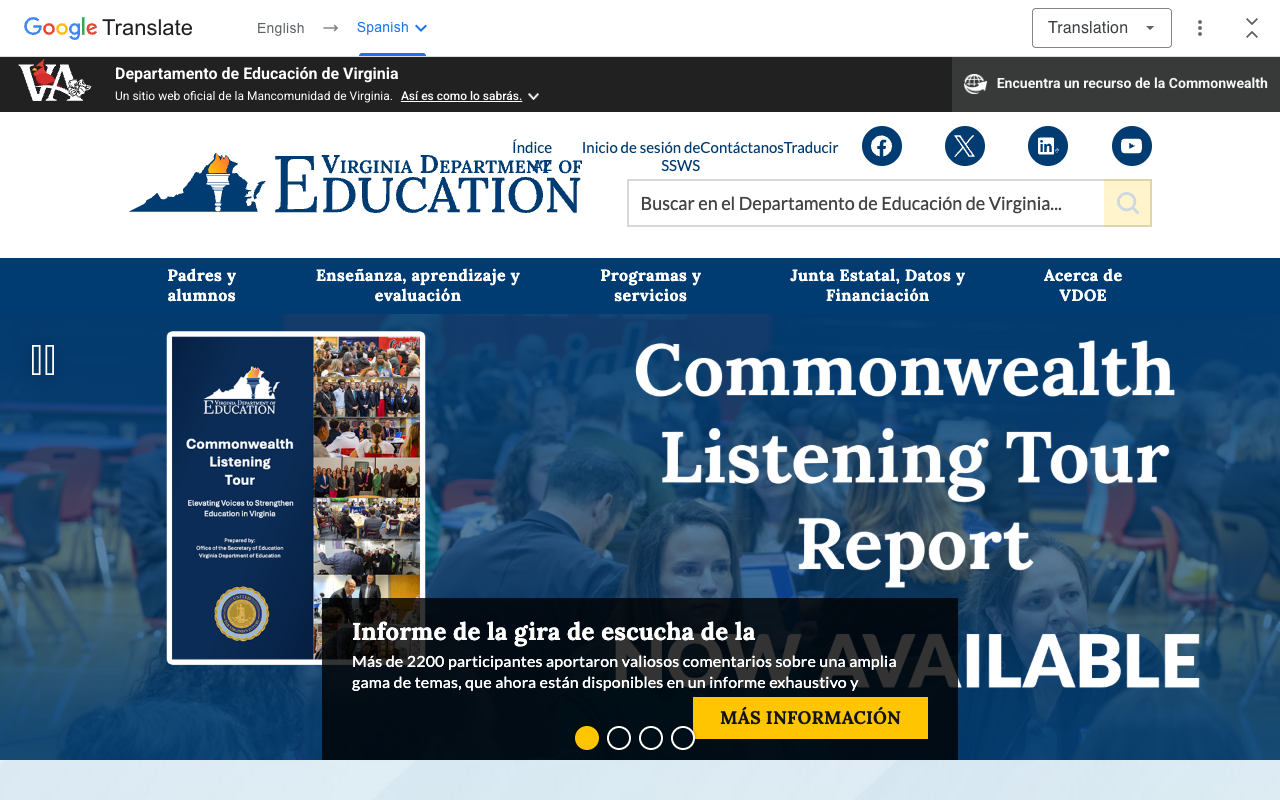Screen dimensions: 1280x800
Task: Click the search magnifier button
Action: click(1128, 203)
